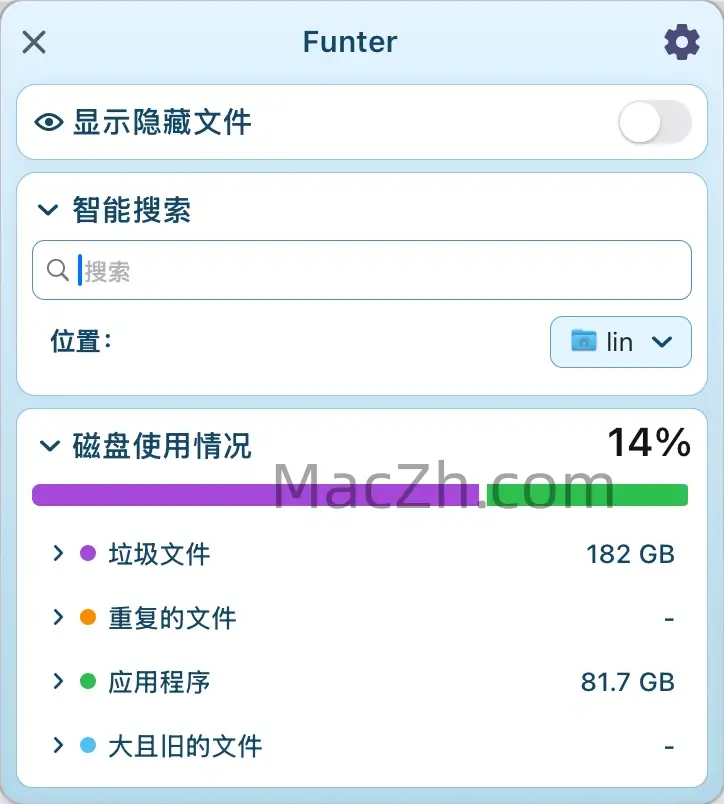This screenshot has height=804, width=724.
Task: Expand the 重复的文件 row chevron
Action: (58, 617)
